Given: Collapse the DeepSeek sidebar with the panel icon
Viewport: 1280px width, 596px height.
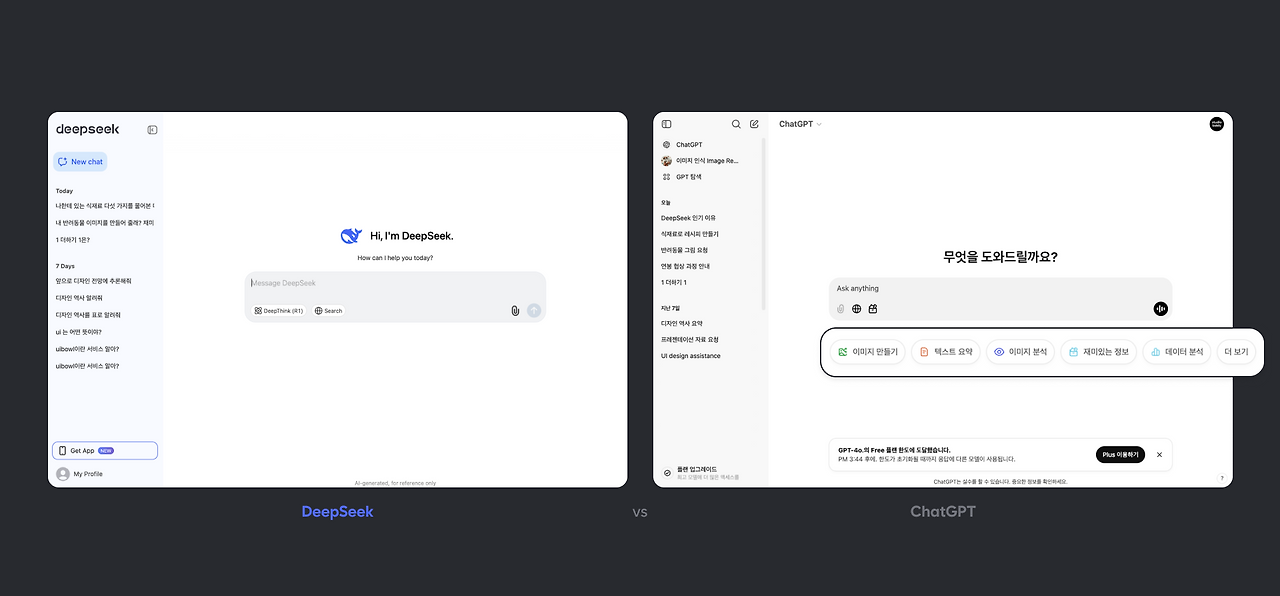Looking at the screenshot, I should click(152, 130).
